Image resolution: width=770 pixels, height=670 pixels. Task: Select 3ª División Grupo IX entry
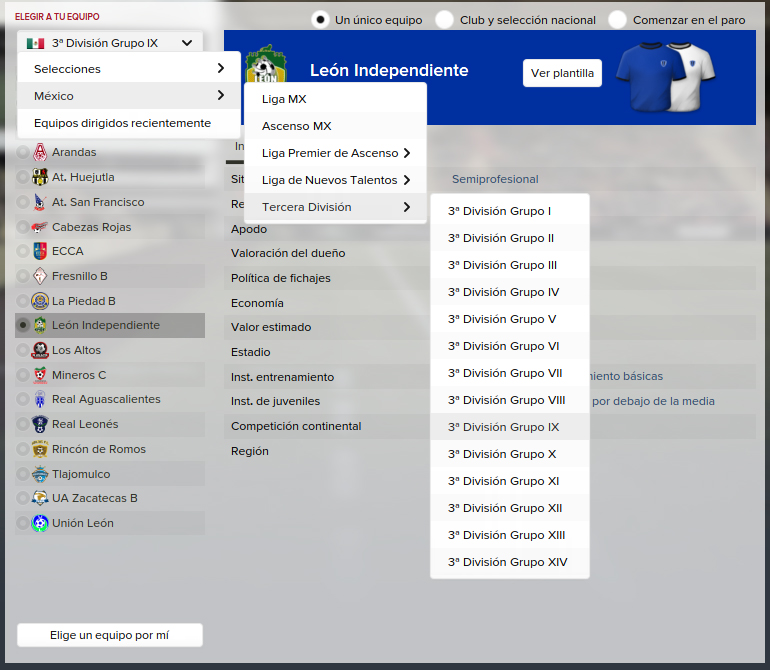510,427
